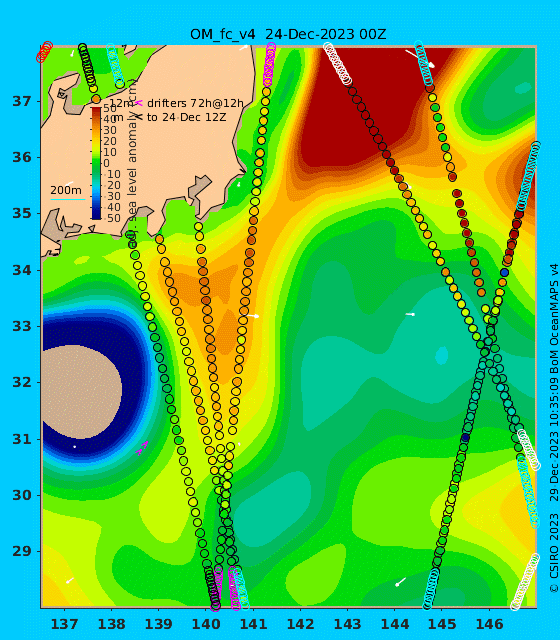The width and height of the screenshot is (560, 640).
Task: Click the longitude label 138
Action: pos(111,624)
